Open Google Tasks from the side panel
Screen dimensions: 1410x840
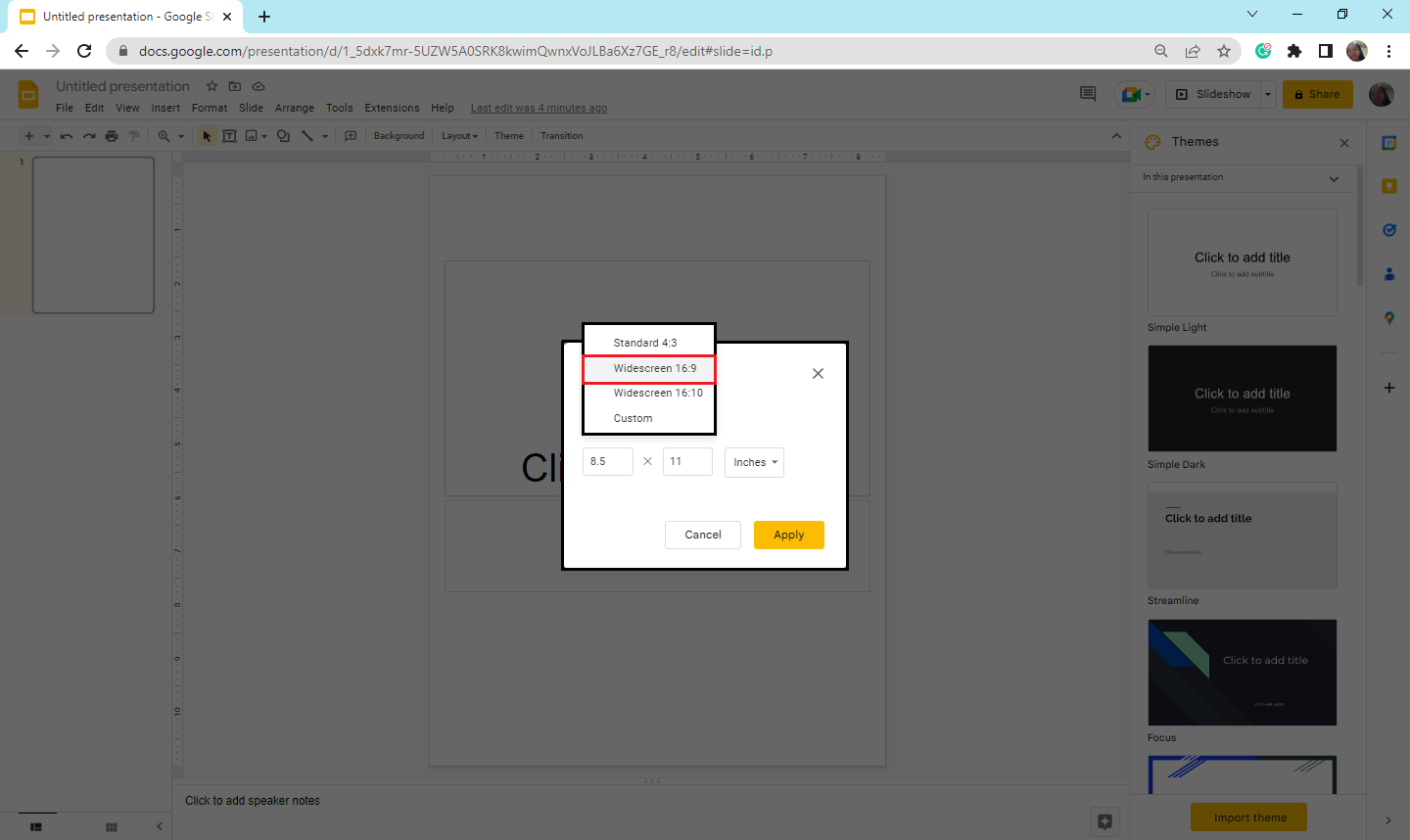[x=1388, y=229]
